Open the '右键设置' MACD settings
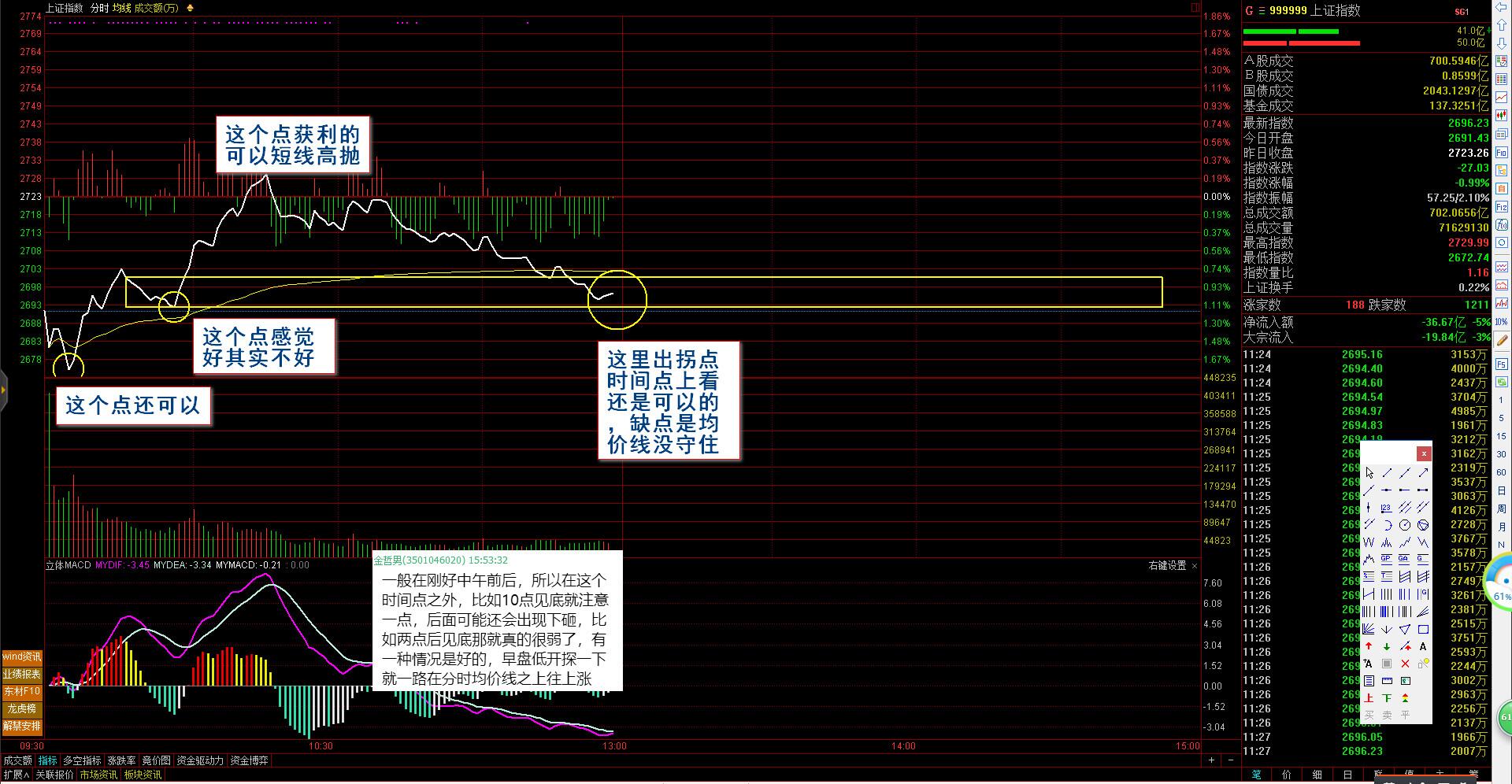This screenshot has height=784, width=1512. pos(1167,565)
